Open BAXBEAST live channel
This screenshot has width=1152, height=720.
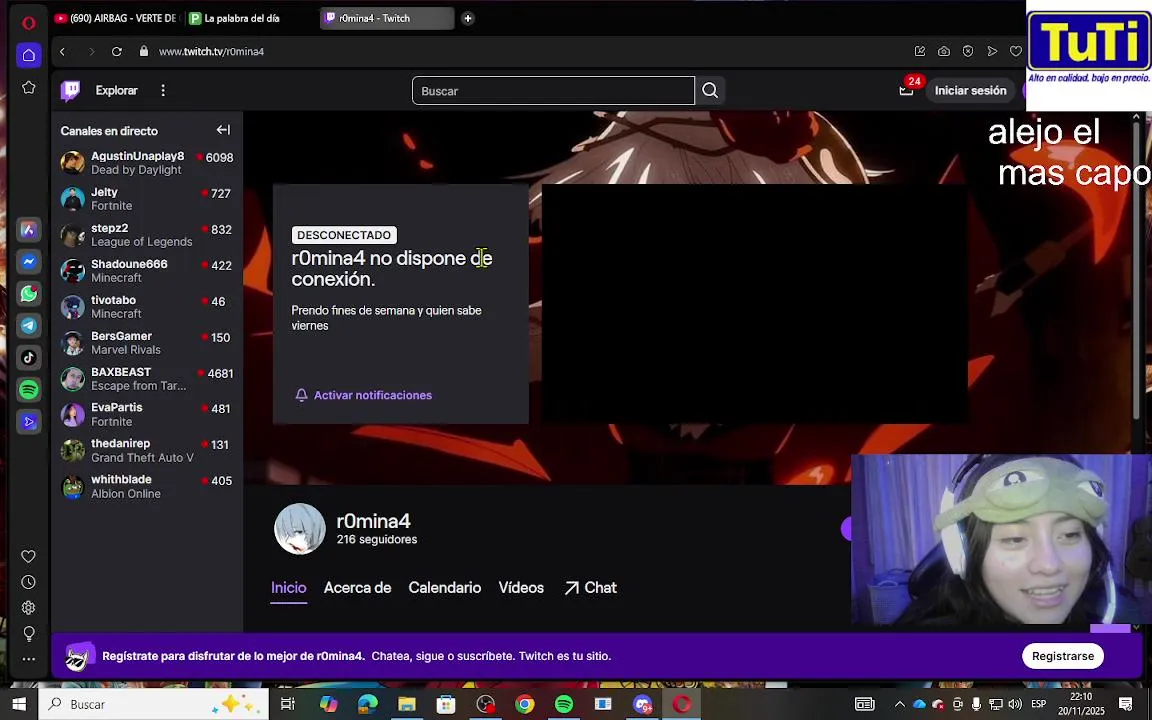coord(147,378)
